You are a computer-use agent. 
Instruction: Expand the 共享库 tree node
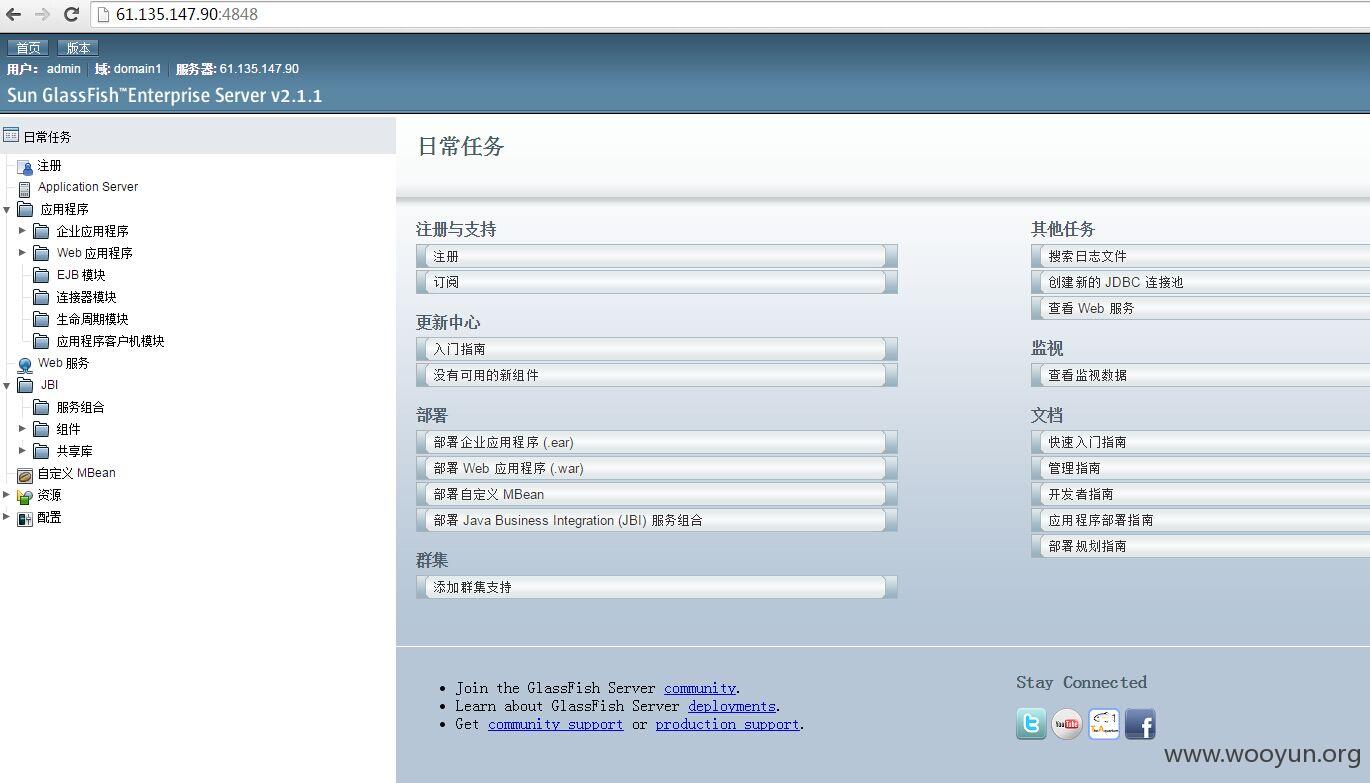click(x=22, y=450)
